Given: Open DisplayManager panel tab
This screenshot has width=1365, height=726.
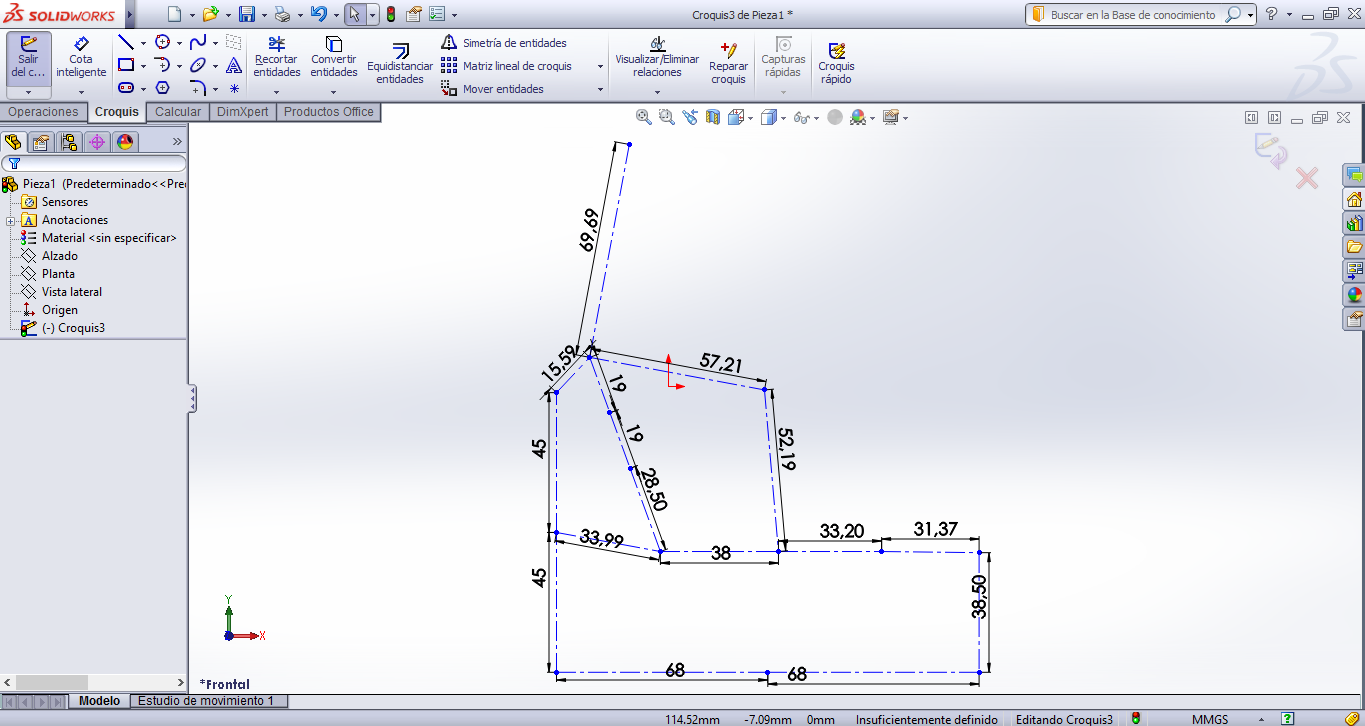Looking at the screenshot, I should [x=124, y=141].
